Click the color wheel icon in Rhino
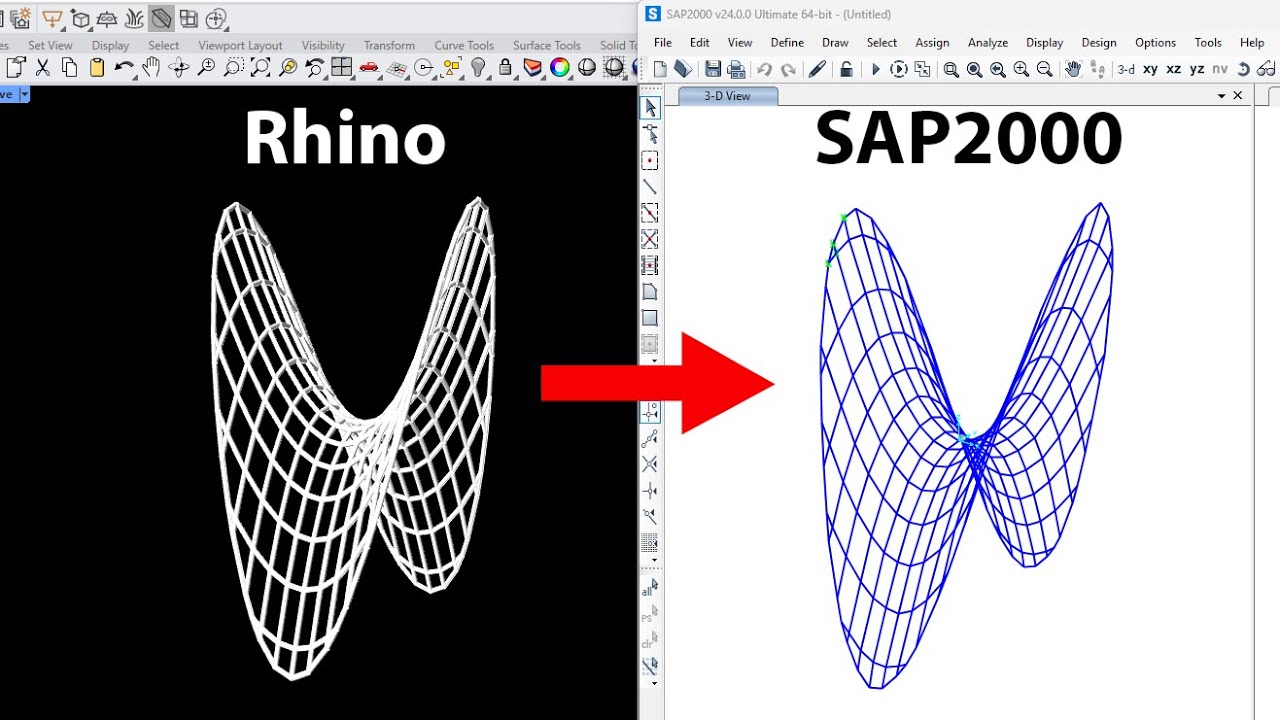 click(x=560, y=68)
